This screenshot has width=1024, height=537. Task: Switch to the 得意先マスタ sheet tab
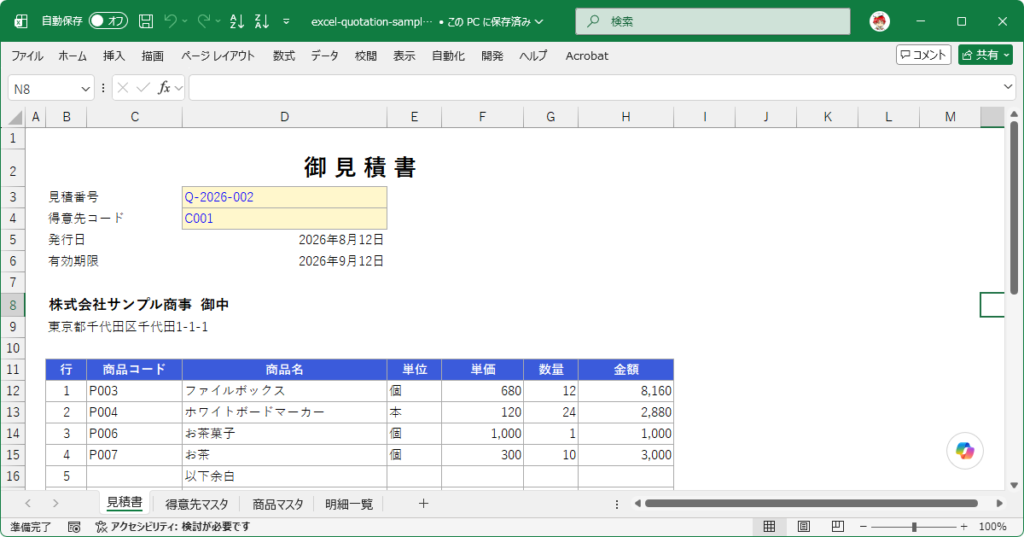(197, 504)
